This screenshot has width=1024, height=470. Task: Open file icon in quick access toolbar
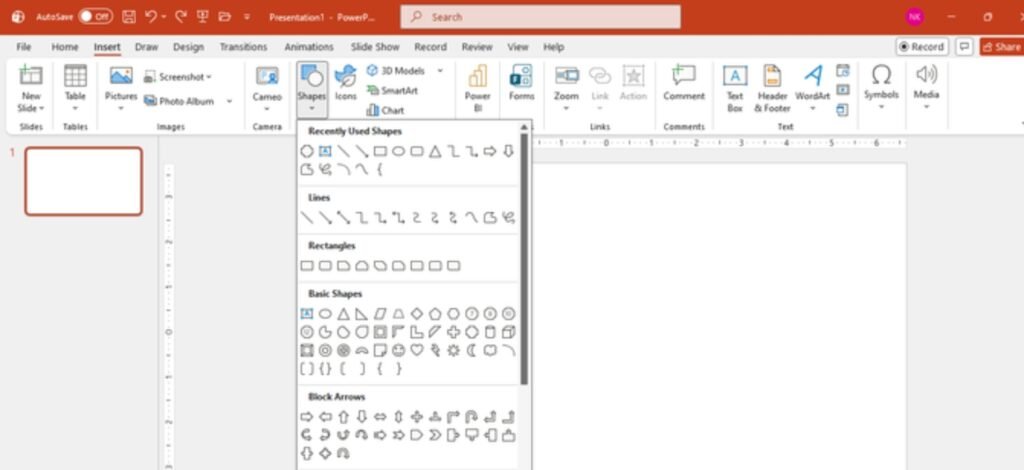click(225, 17)
